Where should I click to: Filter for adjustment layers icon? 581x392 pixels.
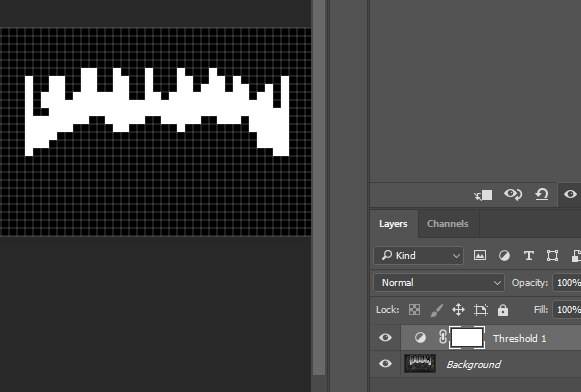[x=504, y=256]
